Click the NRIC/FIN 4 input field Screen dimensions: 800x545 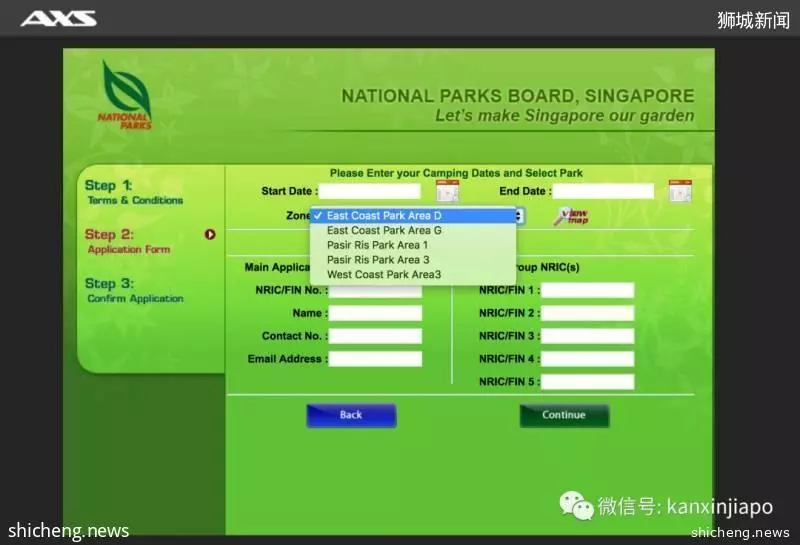point(588,359)
